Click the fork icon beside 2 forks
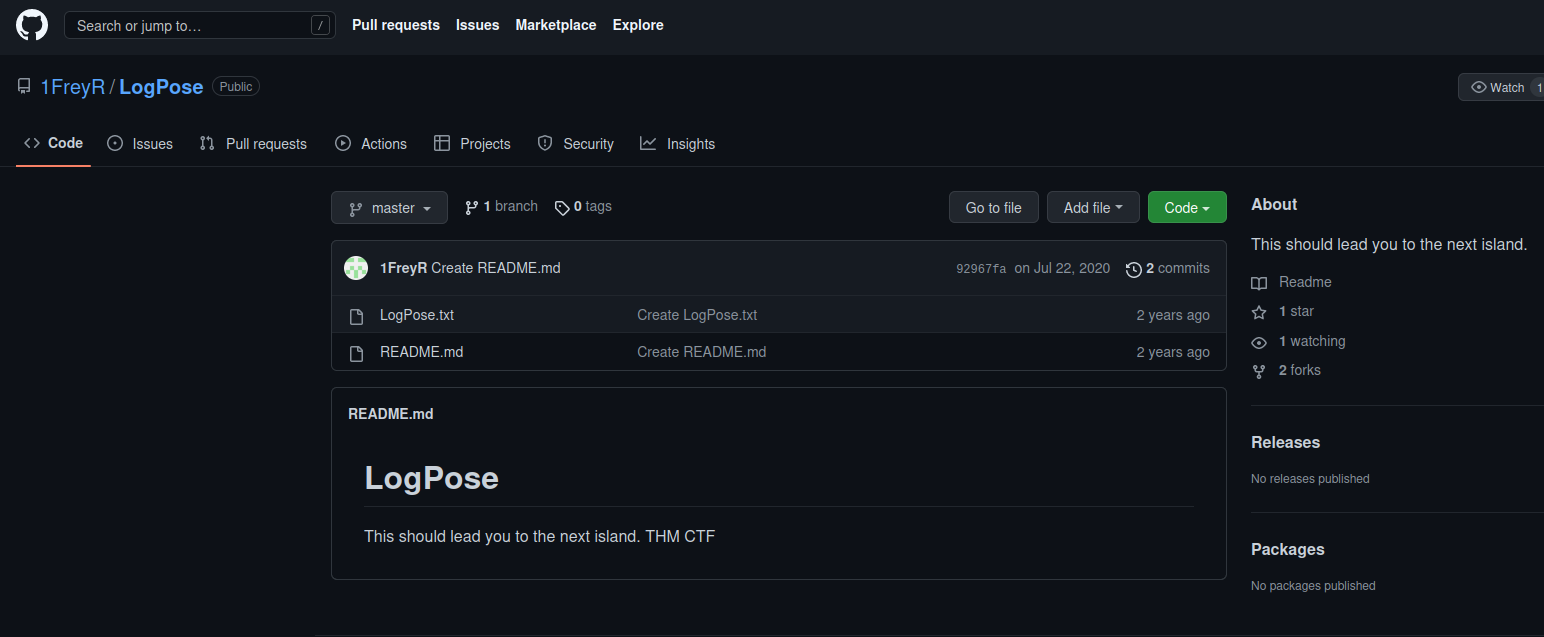Viewport: 1544px width, 637px height. tap(1259, 371)
